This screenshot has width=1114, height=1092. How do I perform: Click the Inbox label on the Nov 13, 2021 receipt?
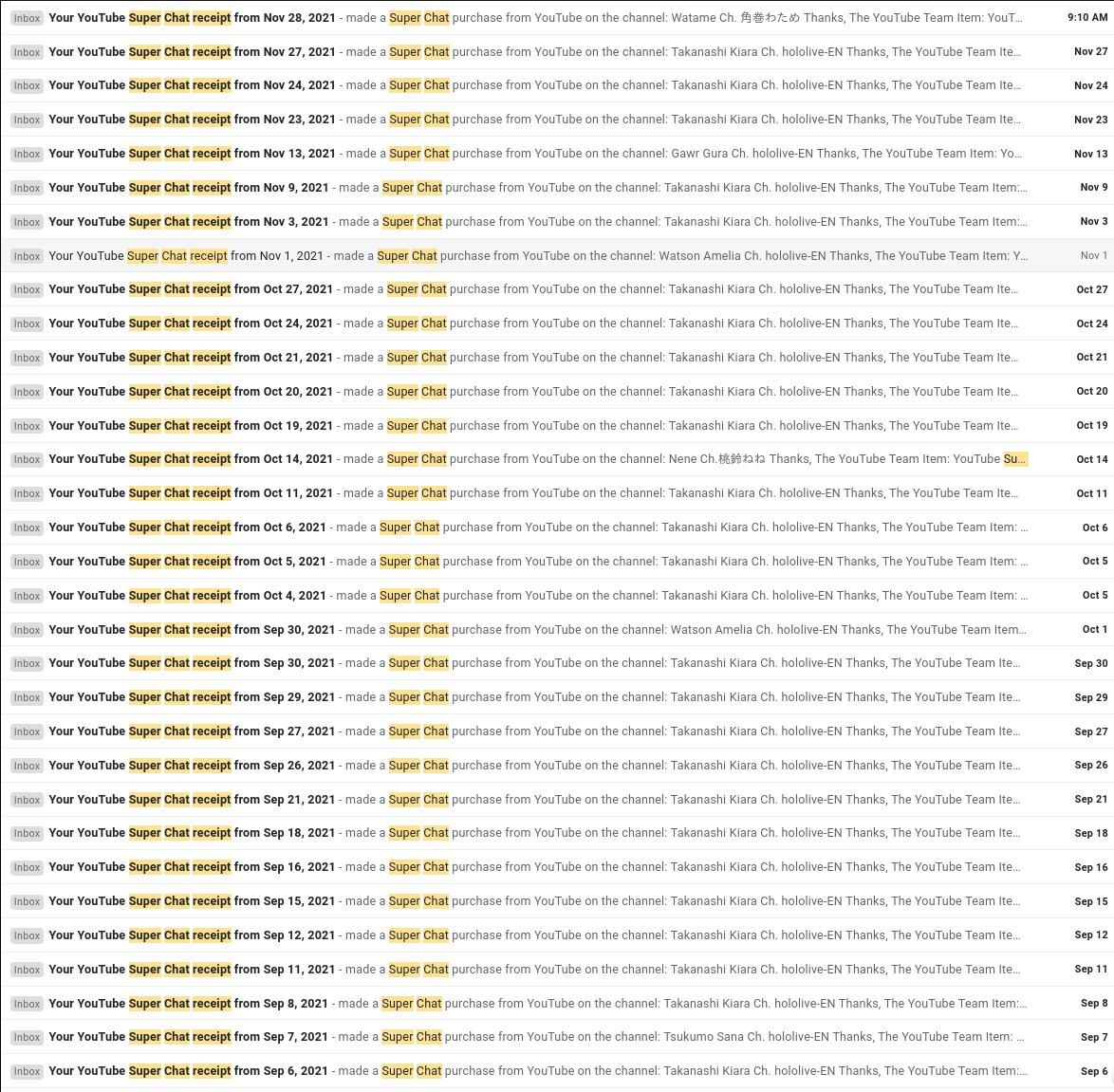tap(27, 154)
